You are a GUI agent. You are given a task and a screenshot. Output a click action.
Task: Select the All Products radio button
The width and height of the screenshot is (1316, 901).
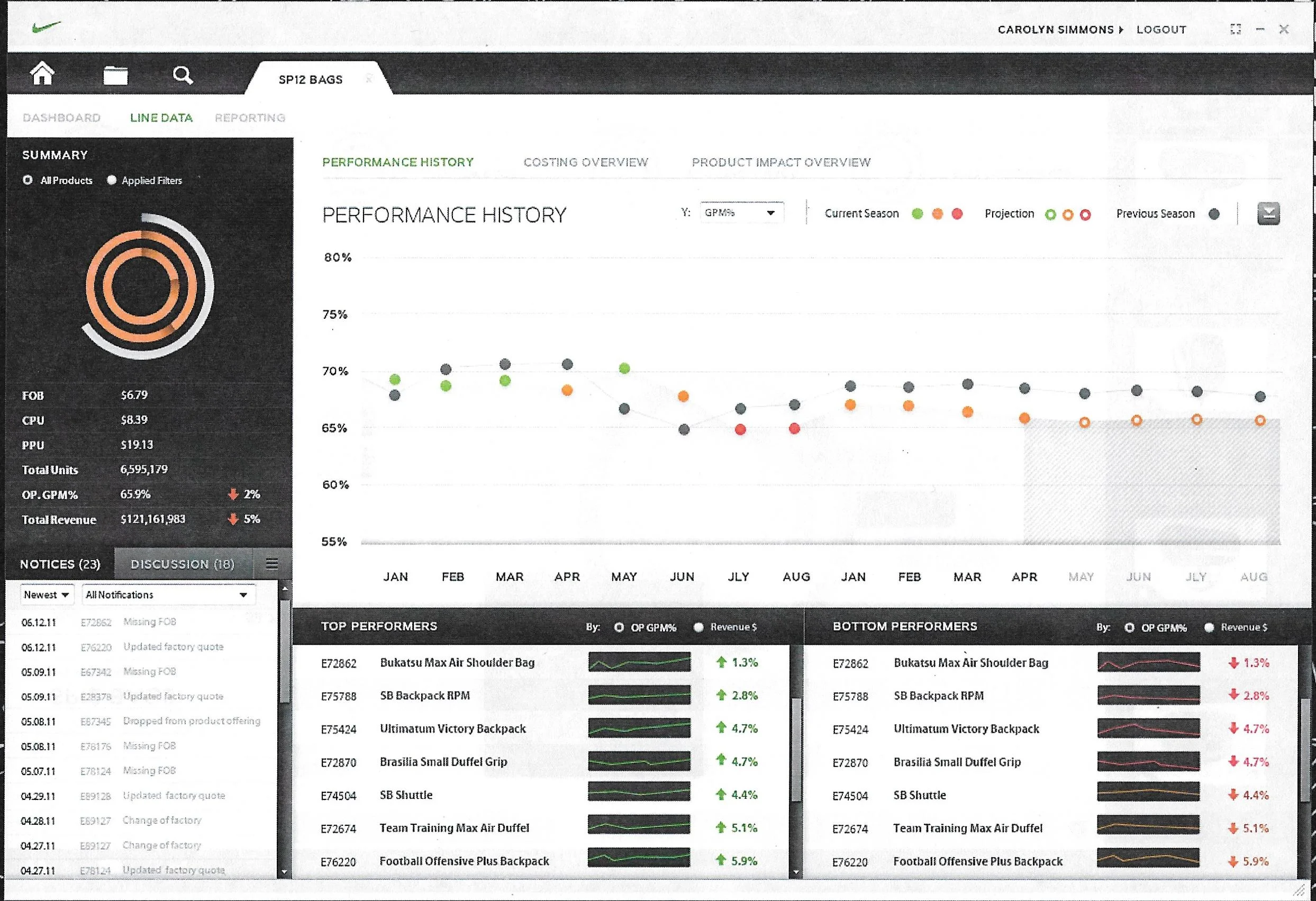[x=28, y=180]
